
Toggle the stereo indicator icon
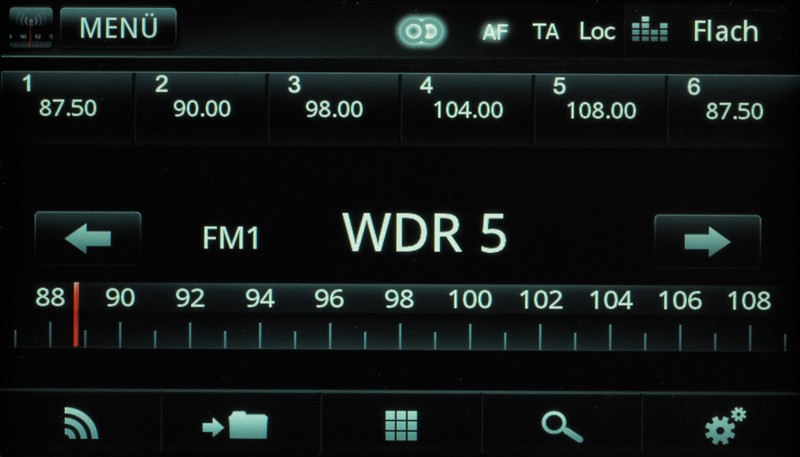421,32
